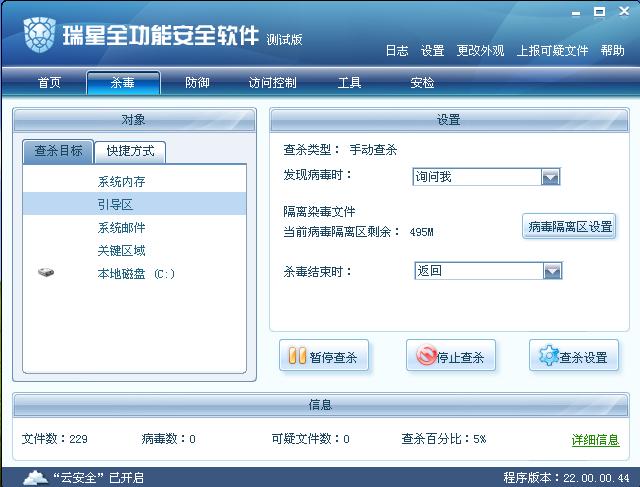The height and width of the screenshot is (487, 640).
Task: Close the Rising security window
Action: [x=624, y=11]
